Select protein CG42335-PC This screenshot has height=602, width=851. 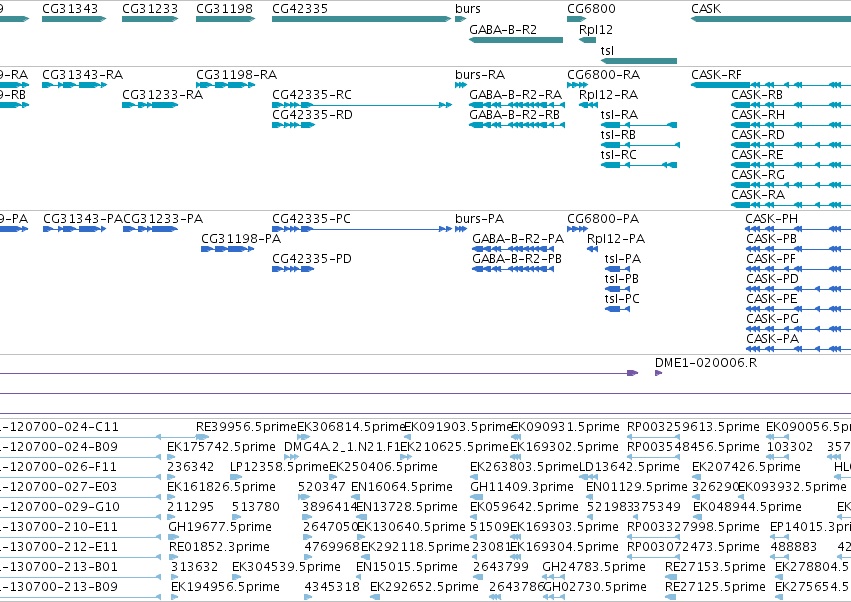(361, 229)
